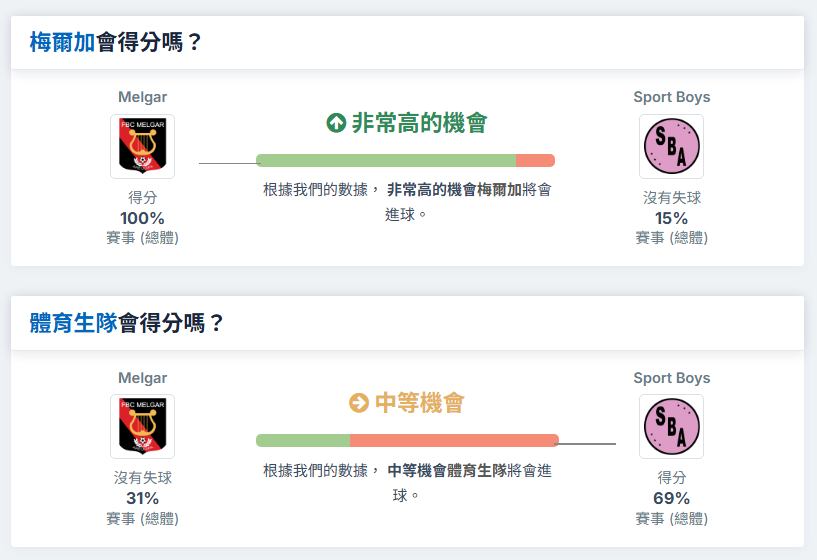Image resolution: width=817 pixels, height=560 pixels.
Task: Click bold 中等機會體育生隊 description text
Action: coord(447,470)
